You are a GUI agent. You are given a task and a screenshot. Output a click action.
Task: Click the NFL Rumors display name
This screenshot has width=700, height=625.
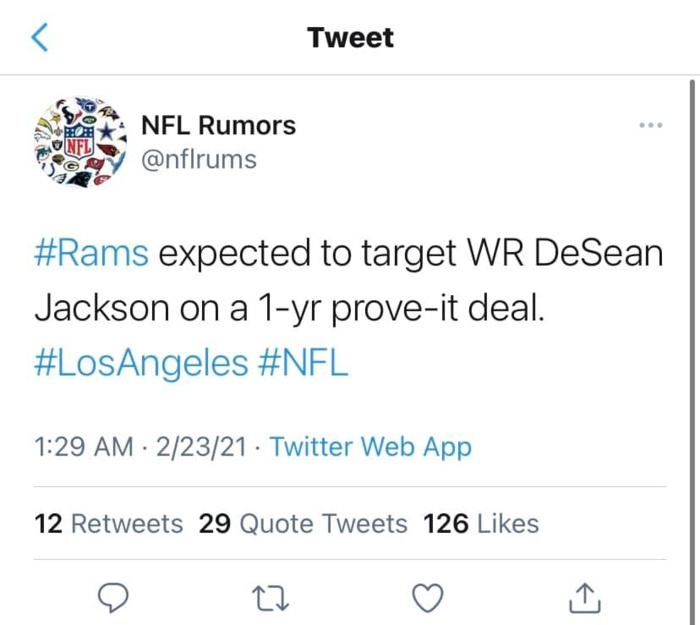point(218,125)
